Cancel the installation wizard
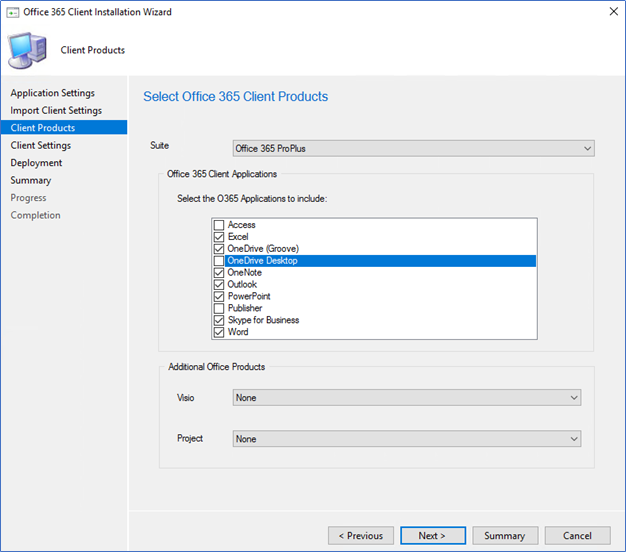The image size is (626, 552). pos(577,536)
